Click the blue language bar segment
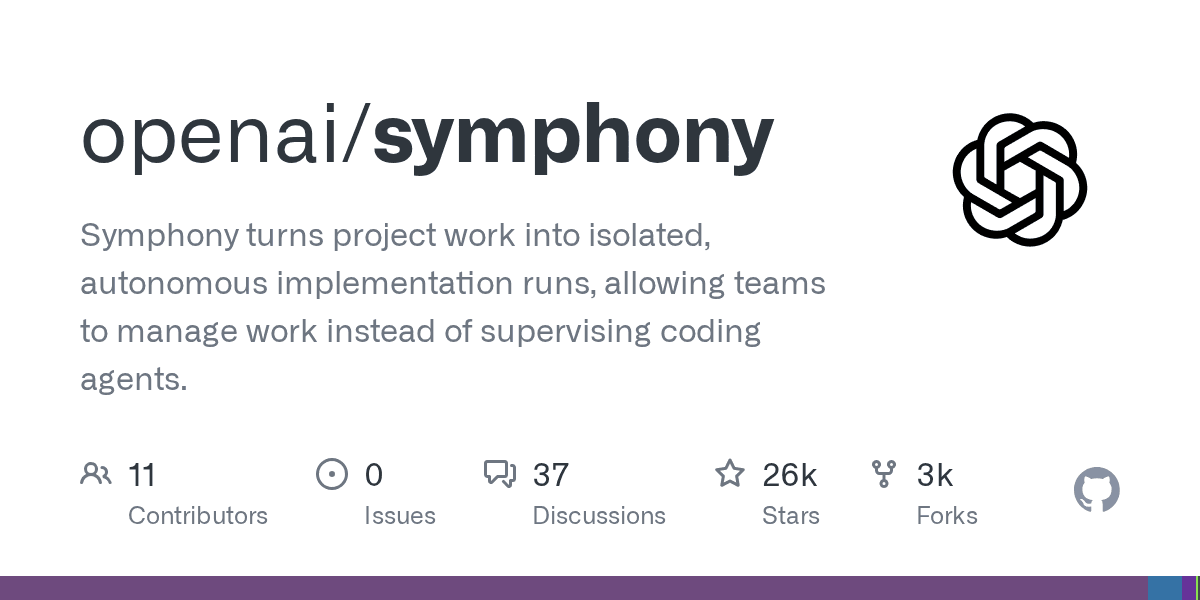Screen dimensions: 1200x600 click(x=1165, y=588)
